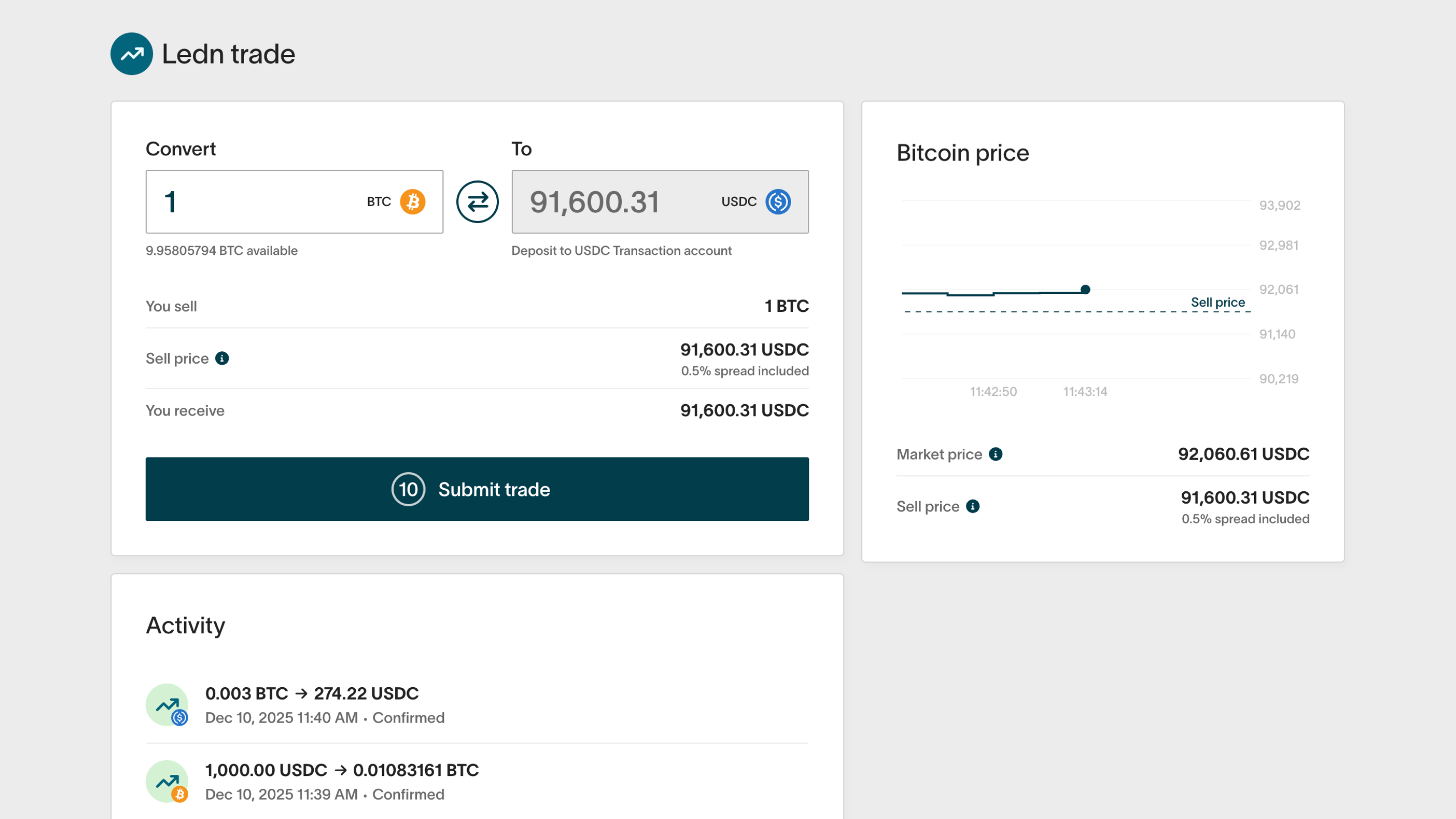This screenshot has width=1456, height=819.
Task: Focus the Convert BTC amount field
Action: pyautogui.click(x=254, y=202)
